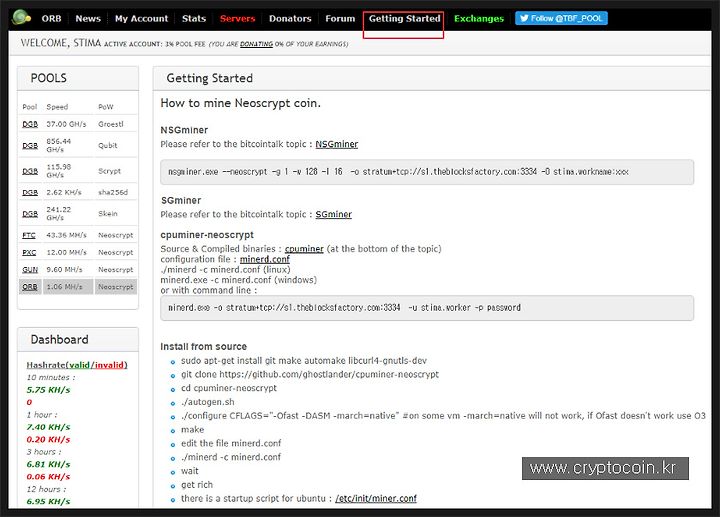This screenshot has width=720, height=517.
Task: Click the green globe site logo
Action: click(x=22, y=18)
